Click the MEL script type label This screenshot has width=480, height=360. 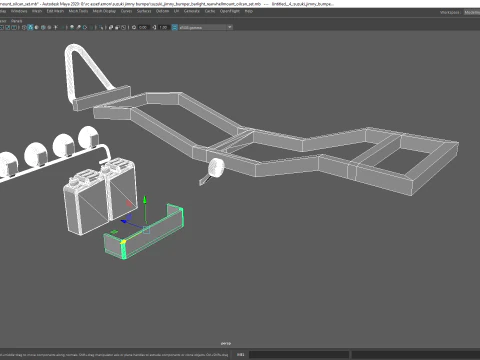[x=240, y=354]
